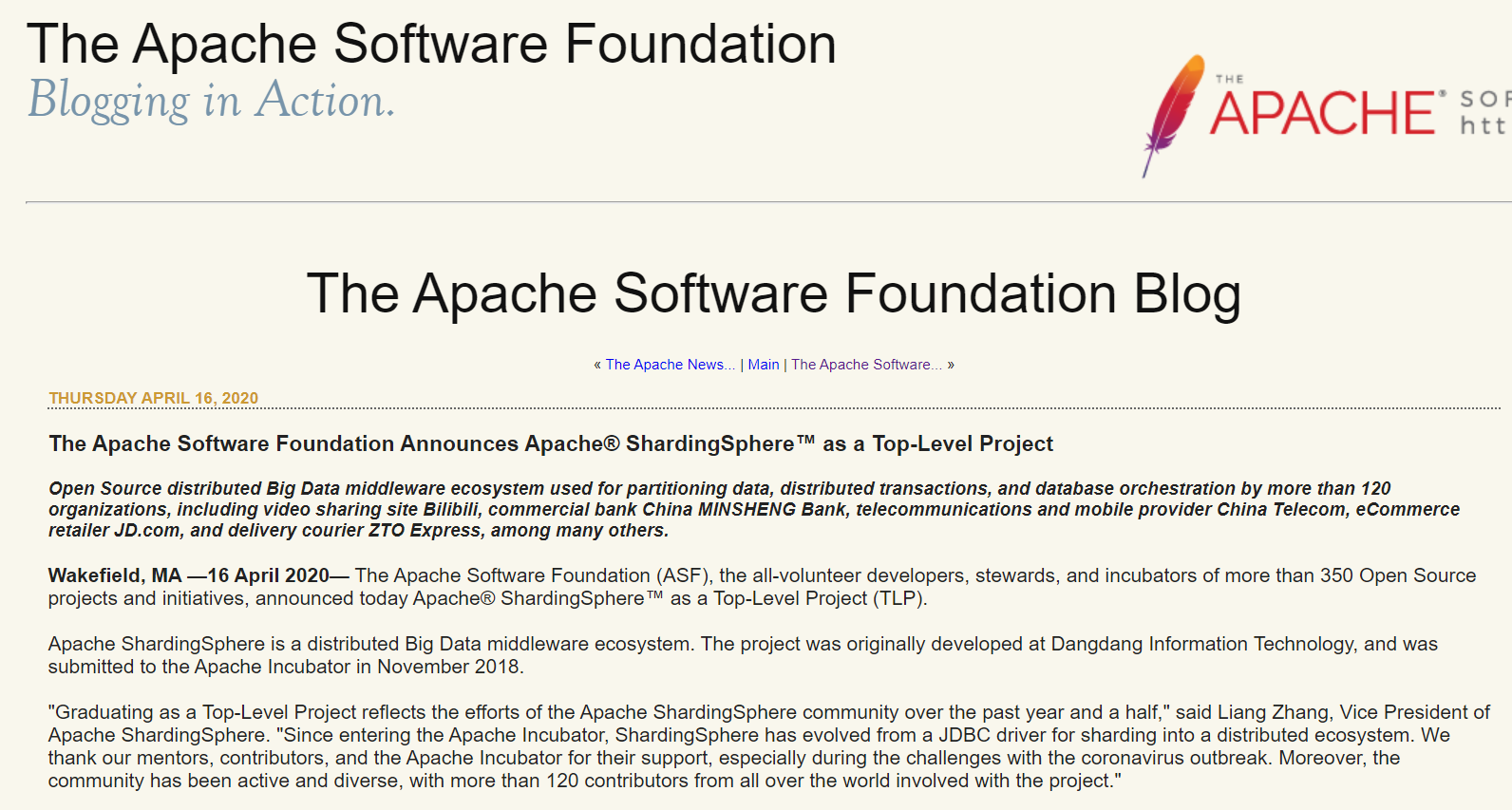Click the Apache feather logo
This screenshot has width=1512, height=810.
[1173, 116]
